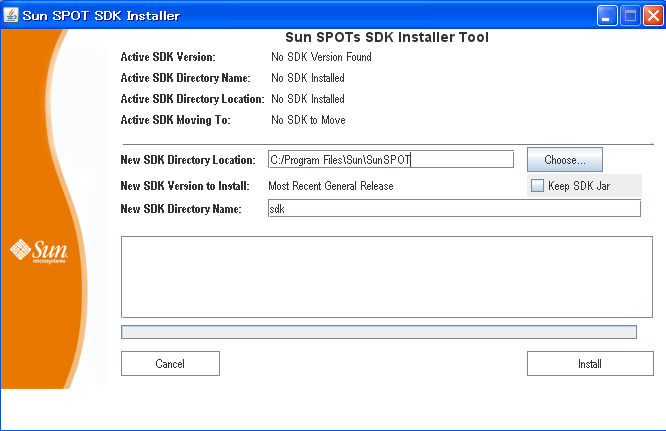Click the 'Active SDK Directory Location:' label
This screenshot has height=431, width=666.
point(192,99)
